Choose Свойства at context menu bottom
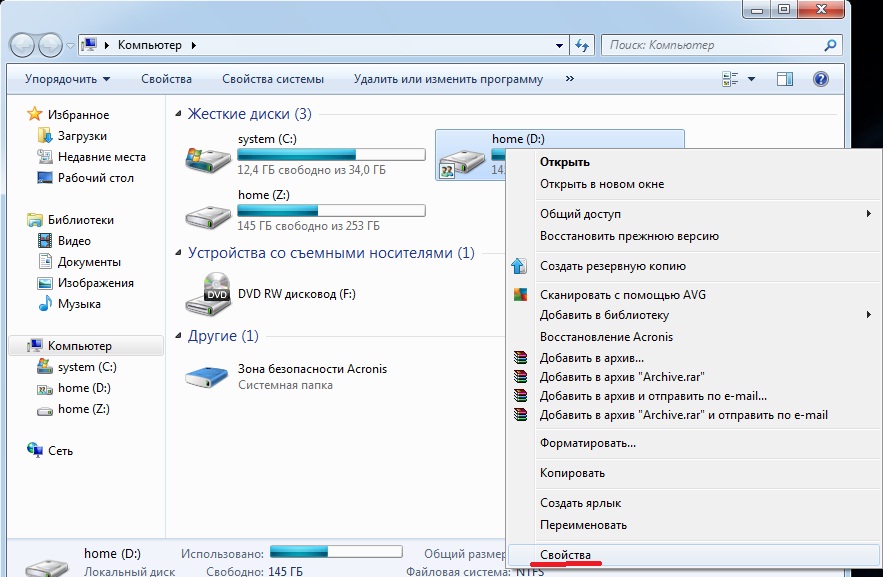The image size is (883, 577). pos(694,555)
